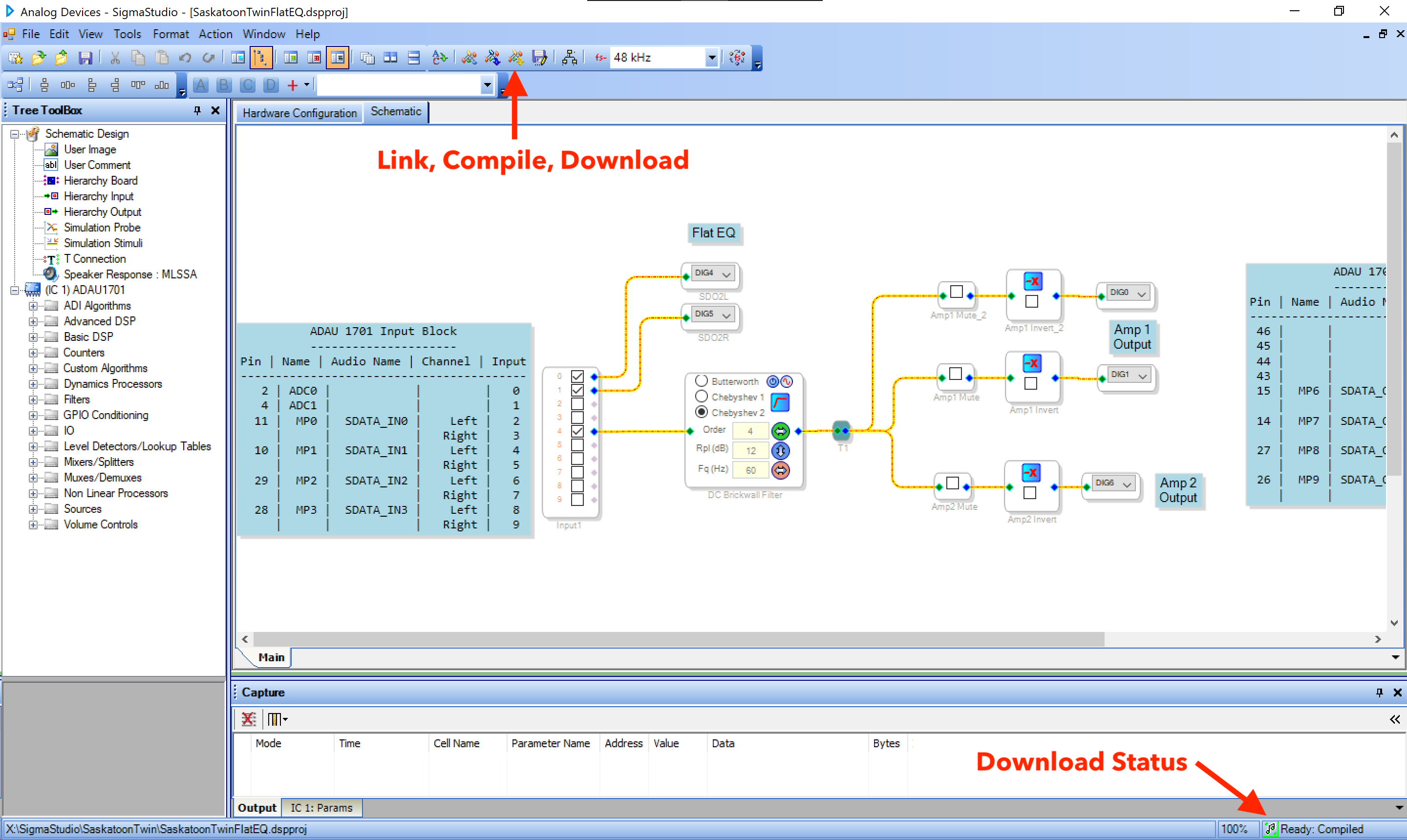Click the Cut scissors icon
This screenshot has width=1407, height=840.
click(115, 58)
